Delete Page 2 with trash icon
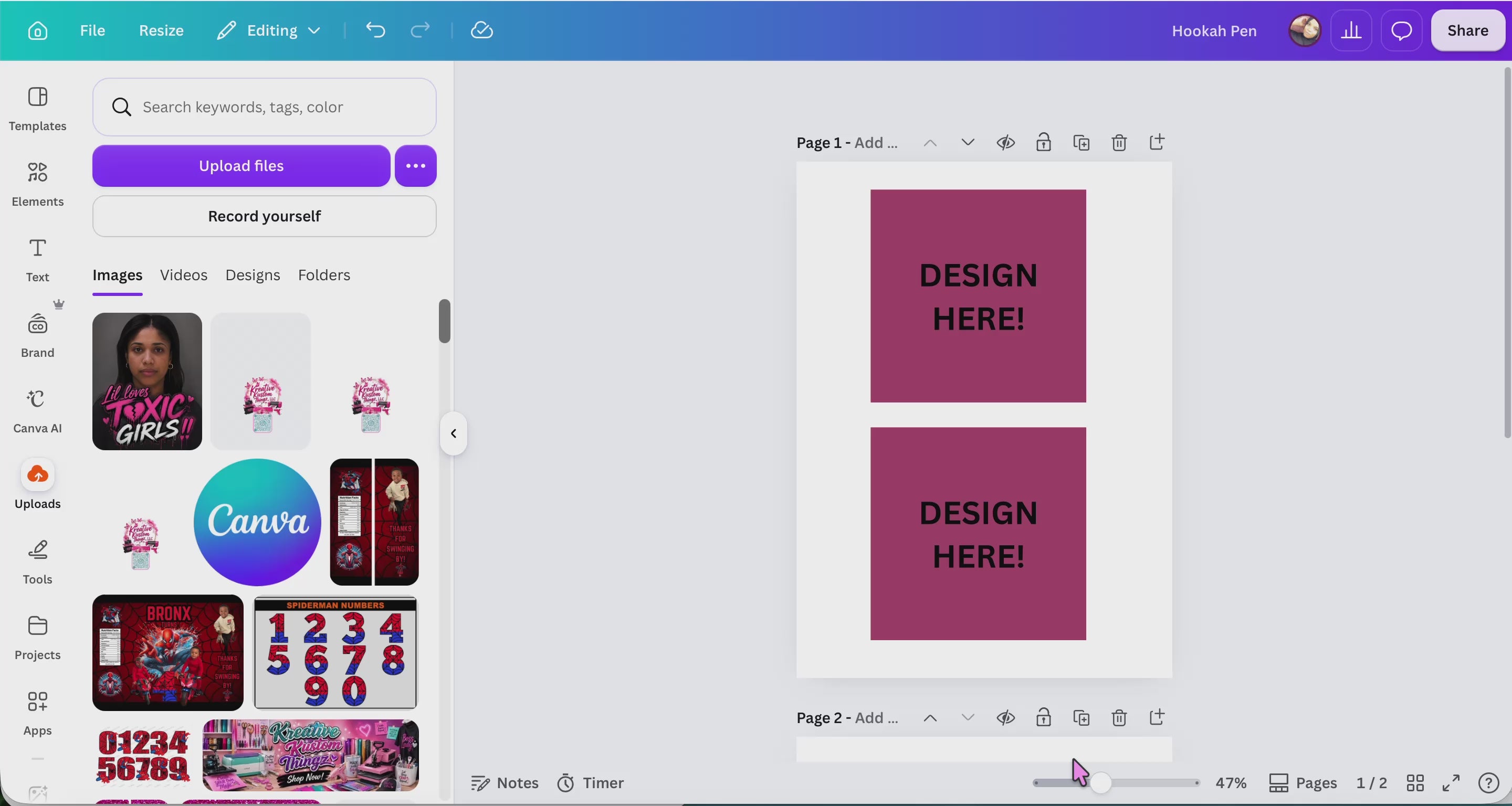 coord(1119,717)
